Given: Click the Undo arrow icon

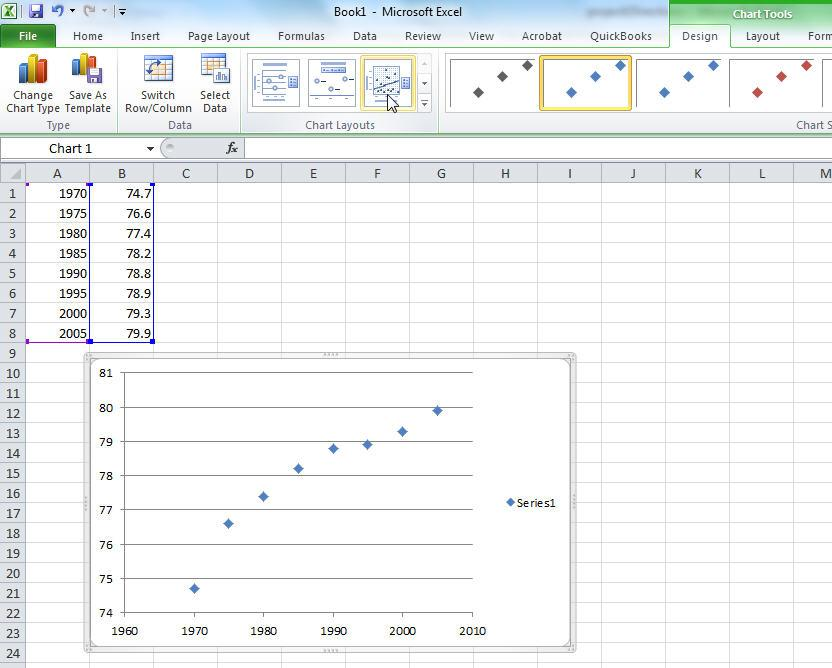Looking at the screenshot, I should [57, 11].
